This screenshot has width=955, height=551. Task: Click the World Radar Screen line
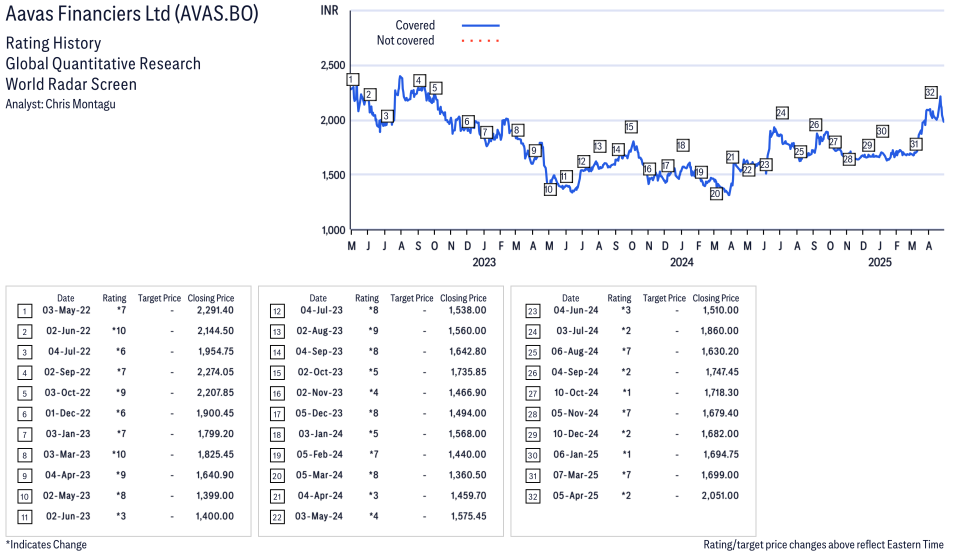pyautogui.click(x=71, y=84)
